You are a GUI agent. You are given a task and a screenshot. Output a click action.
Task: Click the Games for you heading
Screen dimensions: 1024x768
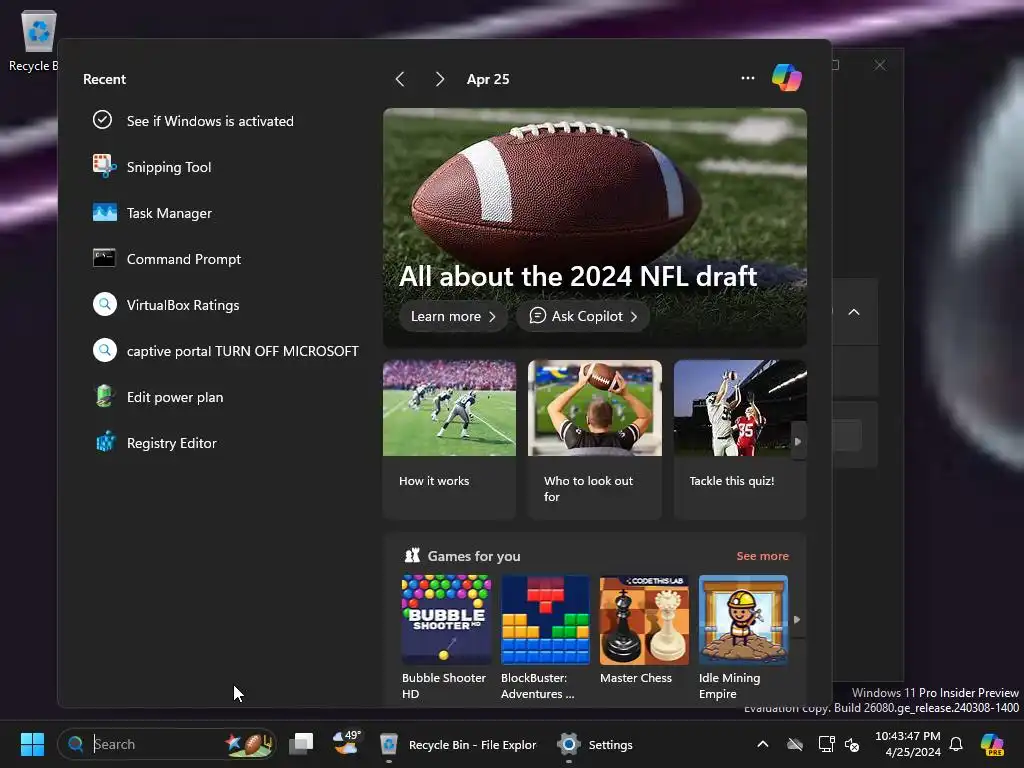tap(473, 556)
